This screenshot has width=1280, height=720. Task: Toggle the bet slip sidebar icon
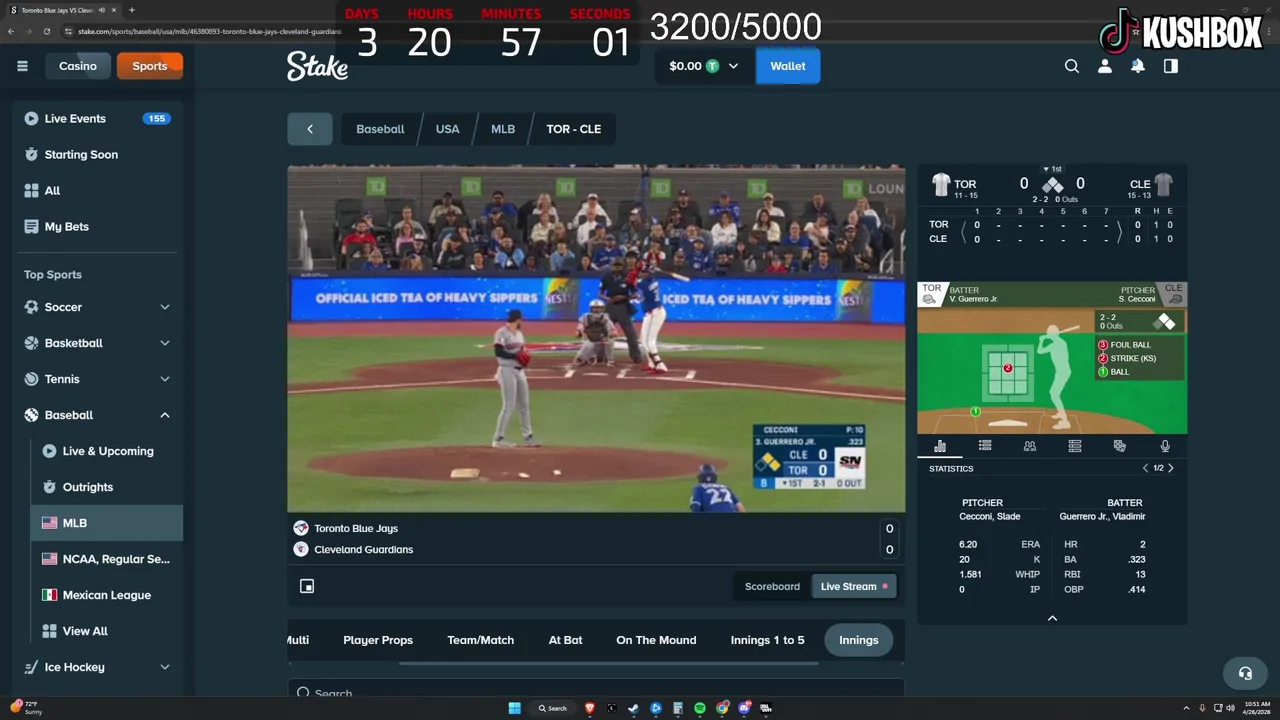point(1171,66)
